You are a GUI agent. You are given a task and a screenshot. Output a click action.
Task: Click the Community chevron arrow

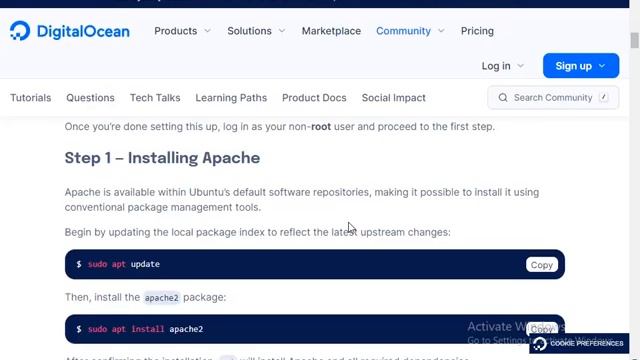[441, 31]
